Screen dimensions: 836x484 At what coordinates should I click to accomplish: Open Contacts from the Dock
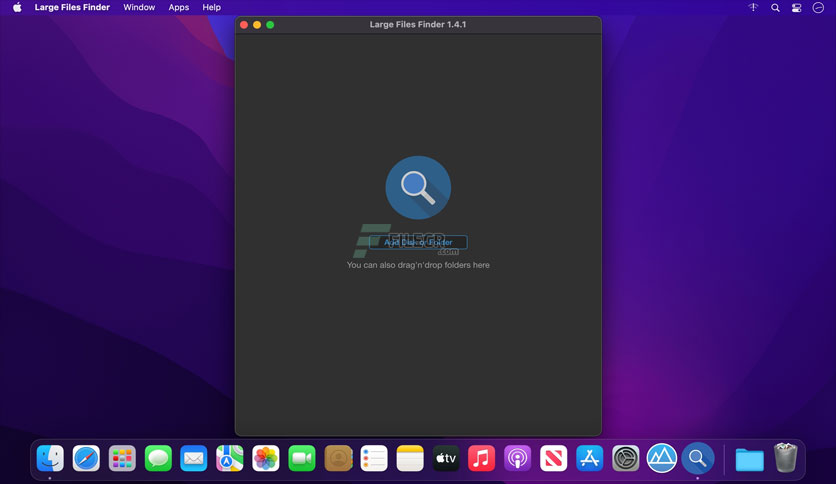[x=338, y=458]
